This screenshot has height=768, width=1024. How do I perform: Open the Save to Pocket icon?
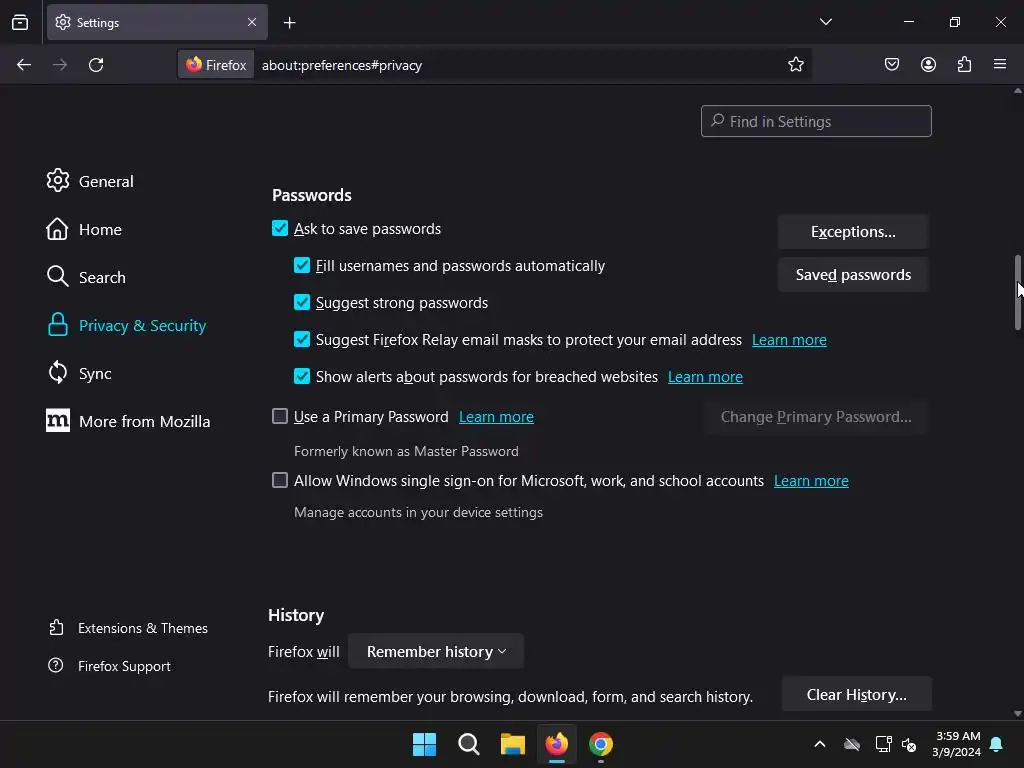891,65
